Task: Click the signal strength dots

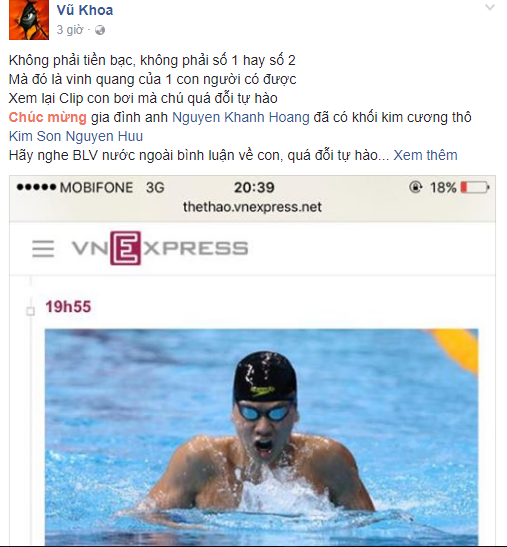Action: click(x=36, y=187)
